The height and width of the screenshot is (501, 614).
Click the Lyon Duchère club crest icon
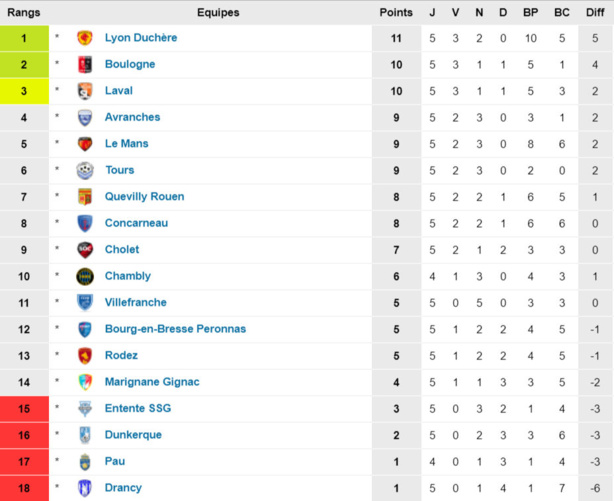tap(85, 38)
